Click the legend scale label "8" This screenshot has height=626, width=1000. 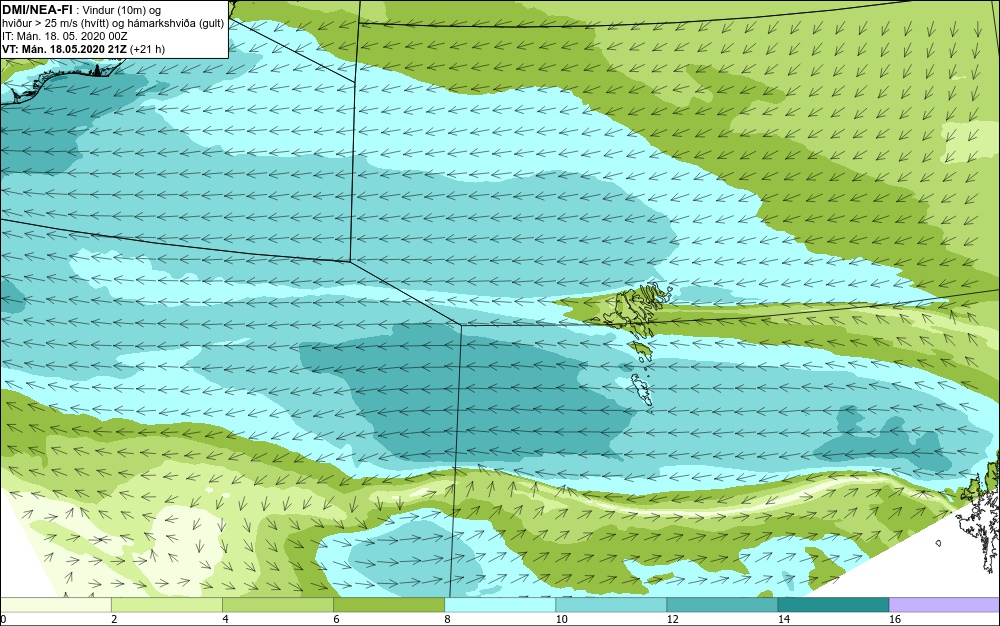[x=447, y=619]
